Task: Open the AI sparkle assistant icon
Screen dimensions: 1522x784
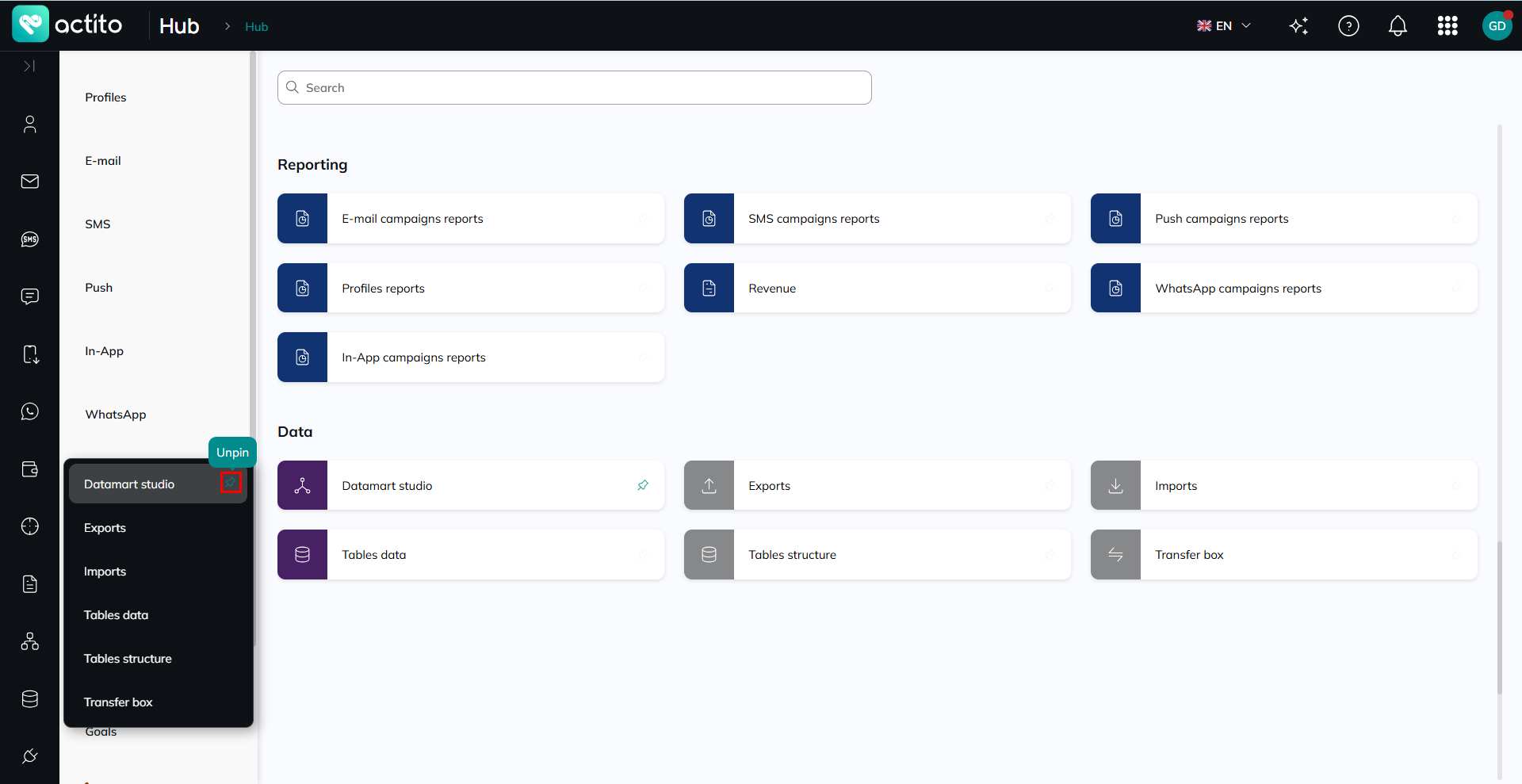Action: (1298, 26)
